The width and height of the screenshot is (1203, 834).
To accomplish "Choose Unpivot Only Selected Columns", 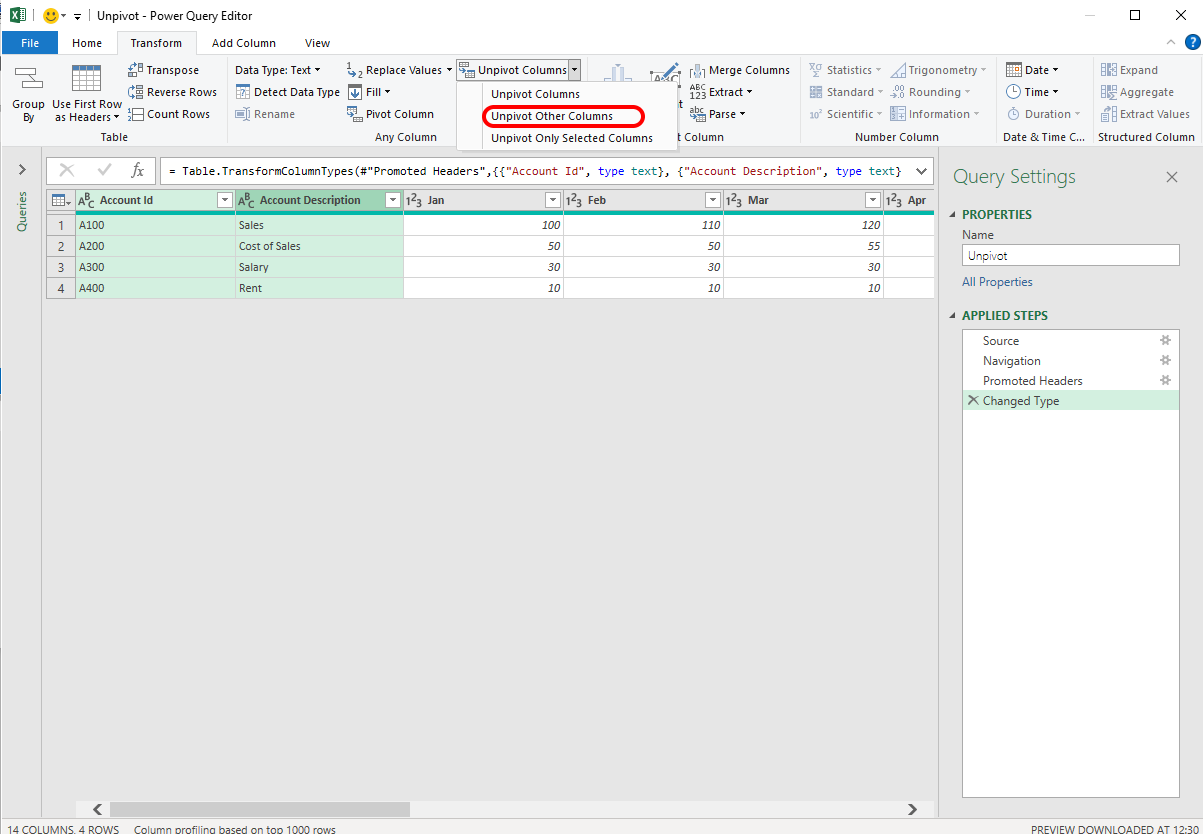I will tap(572, 138).
